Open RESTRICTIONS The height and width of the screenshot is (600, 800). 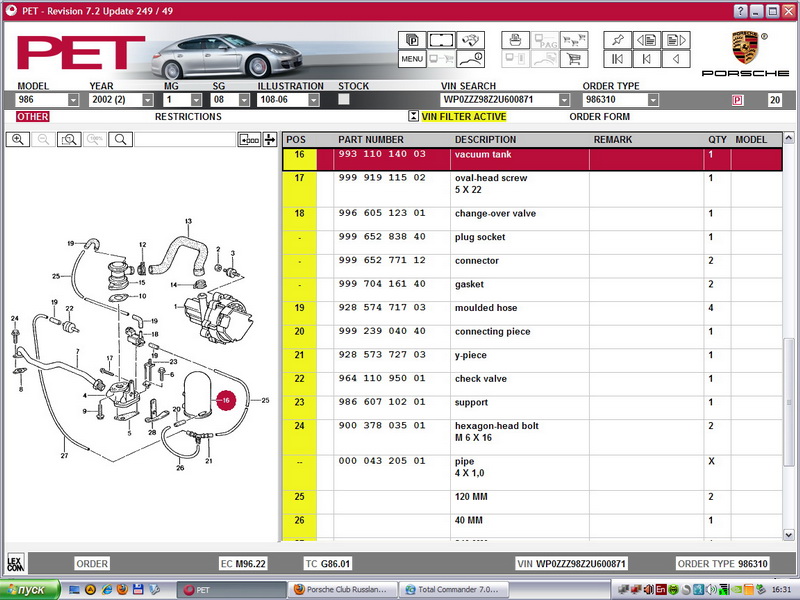188,117
